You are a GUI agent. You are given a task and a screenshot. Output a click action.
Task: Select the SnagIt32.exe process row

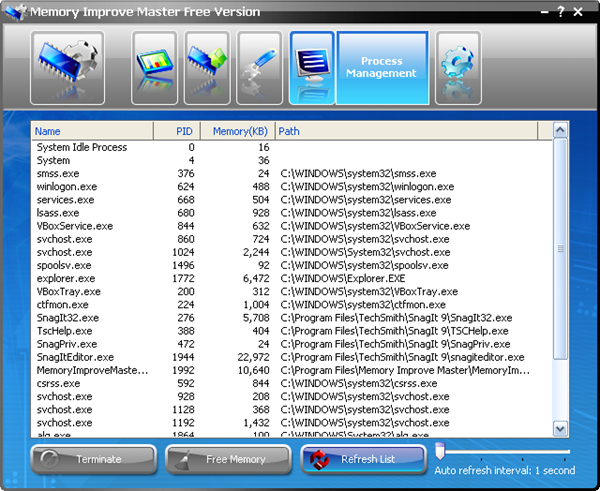pyautogui.click(x=292, y=318)
